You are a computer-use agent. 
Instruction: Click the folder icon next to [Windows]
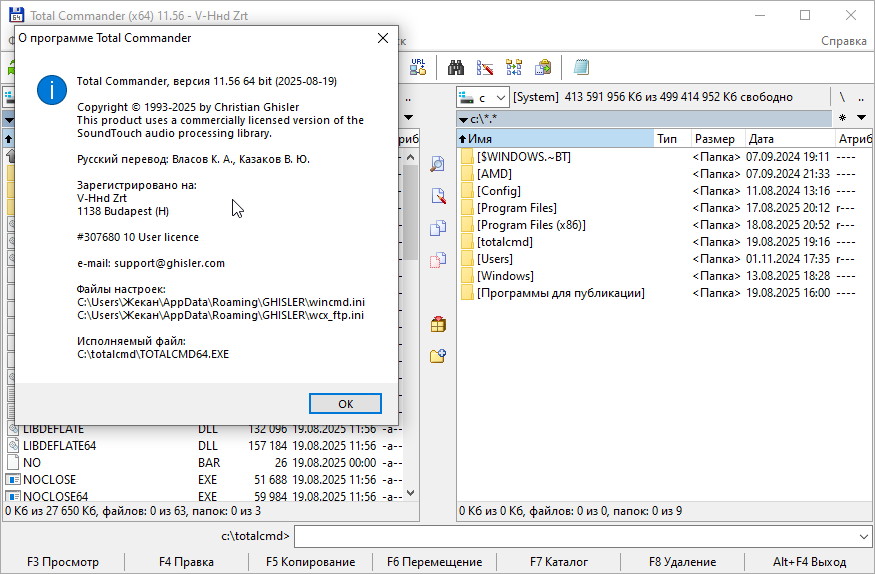tap(467, 276)
